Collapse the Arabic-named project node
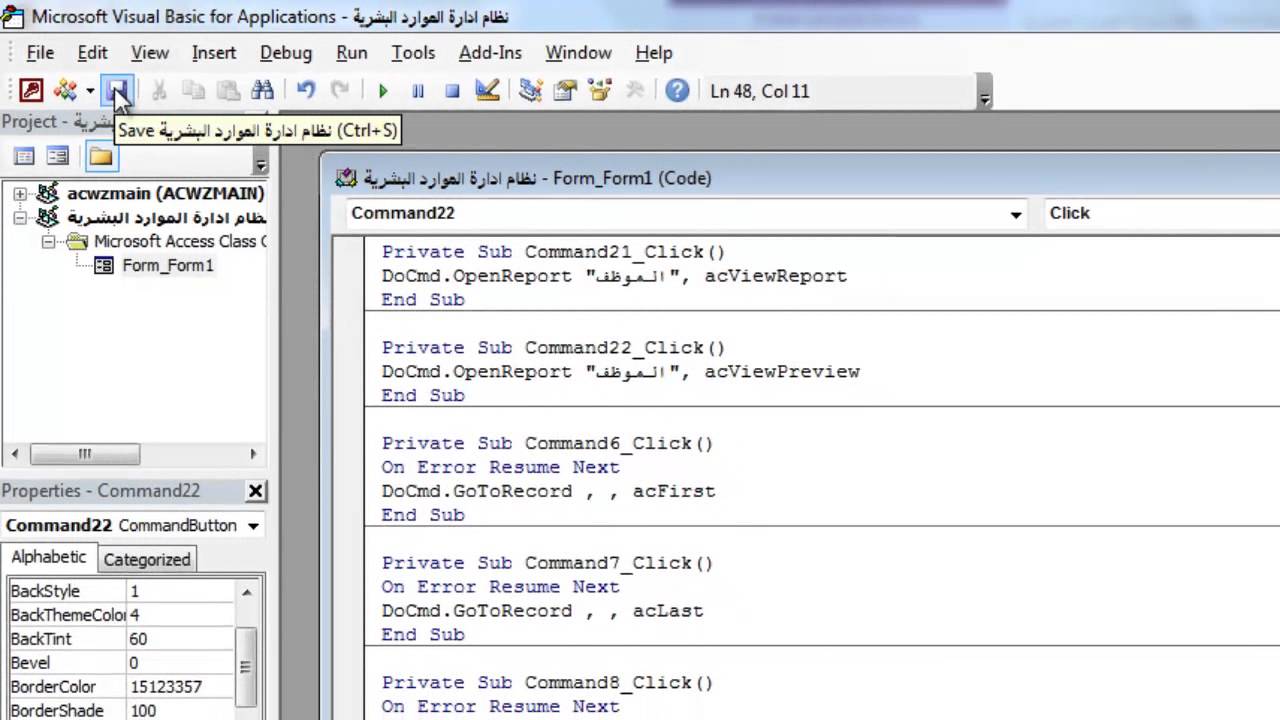The image size is (1280, 720). pyautogui.click(x=19, y=217)
